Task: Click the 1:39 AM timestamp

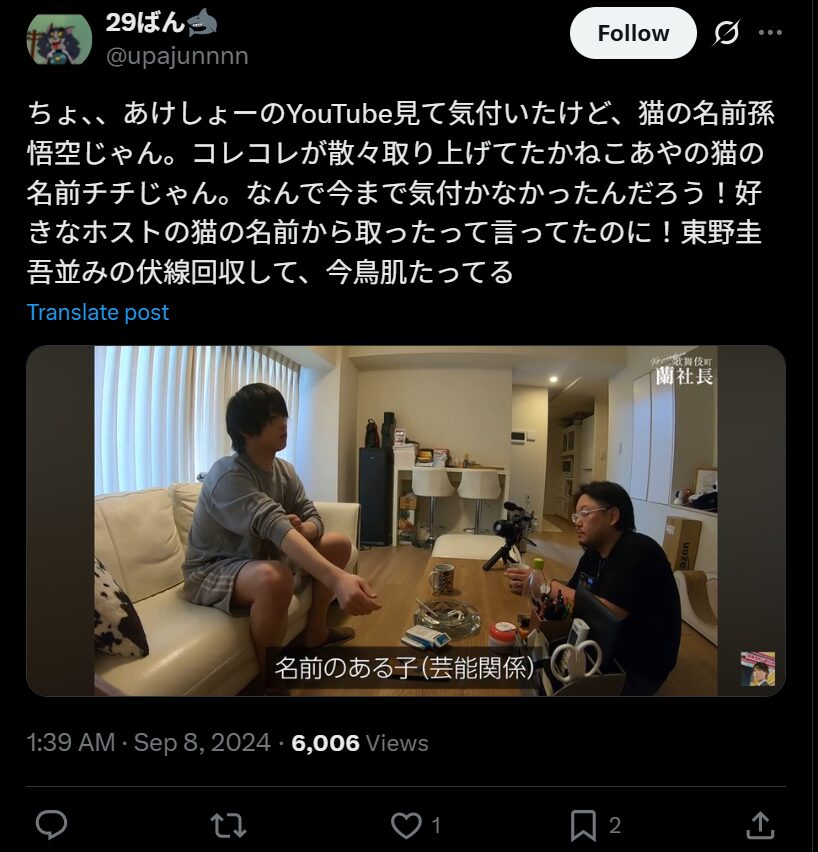Action: pos(71,742)
